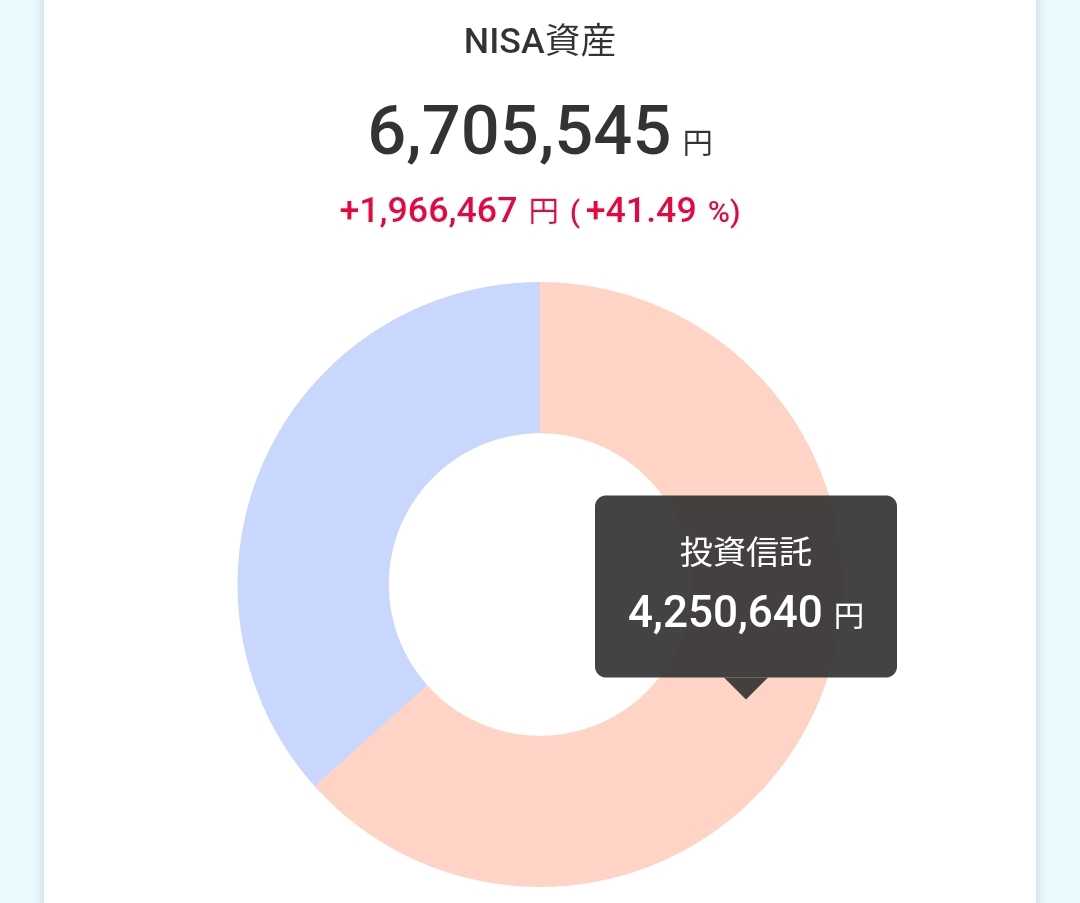Tap the 円 unit inside the tooltip
The width and height of the screenshot is (1080, 903).
(x=848, y=616)
